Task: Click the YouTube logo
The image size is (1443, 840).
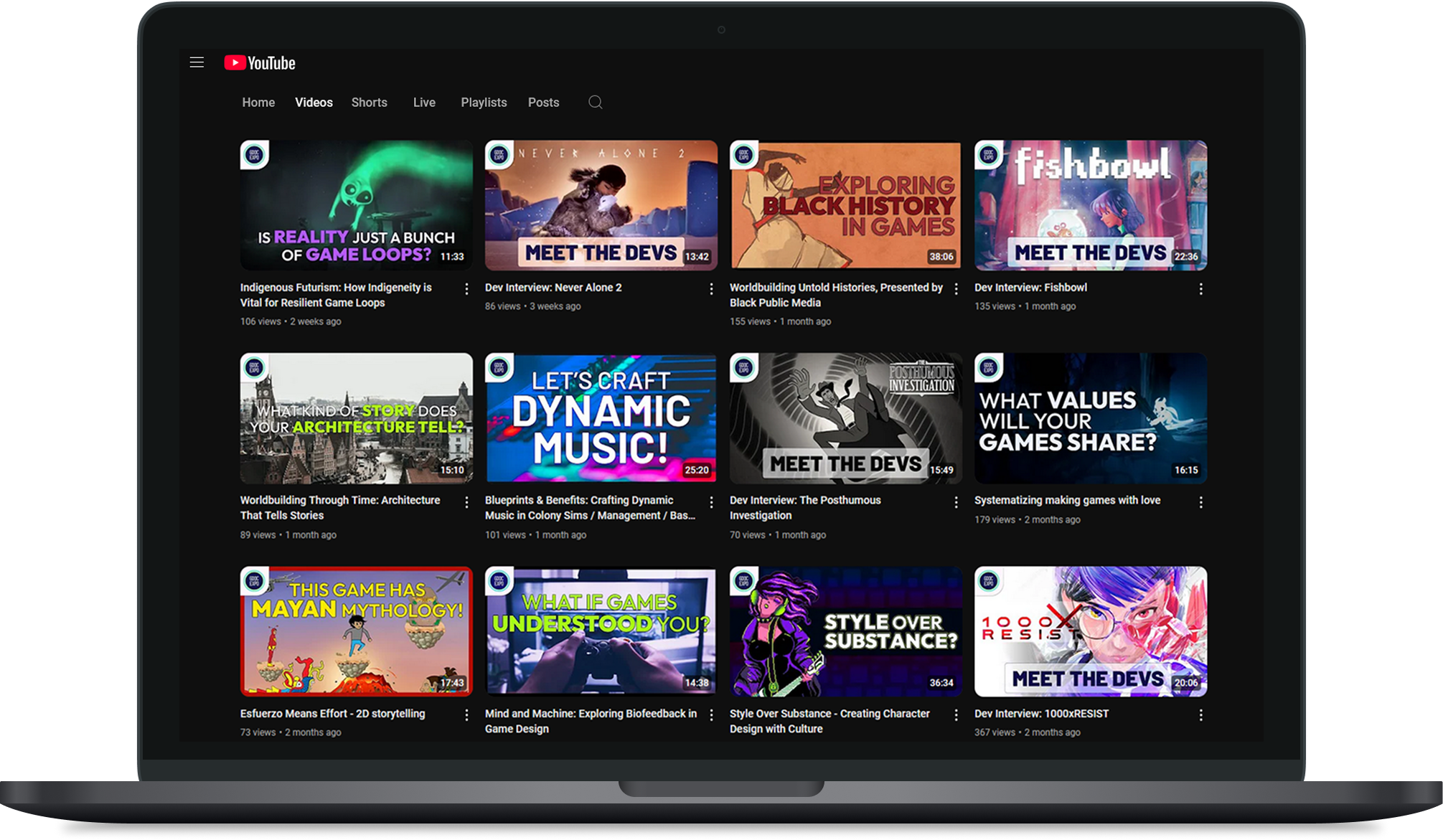Action: point(260,63)
